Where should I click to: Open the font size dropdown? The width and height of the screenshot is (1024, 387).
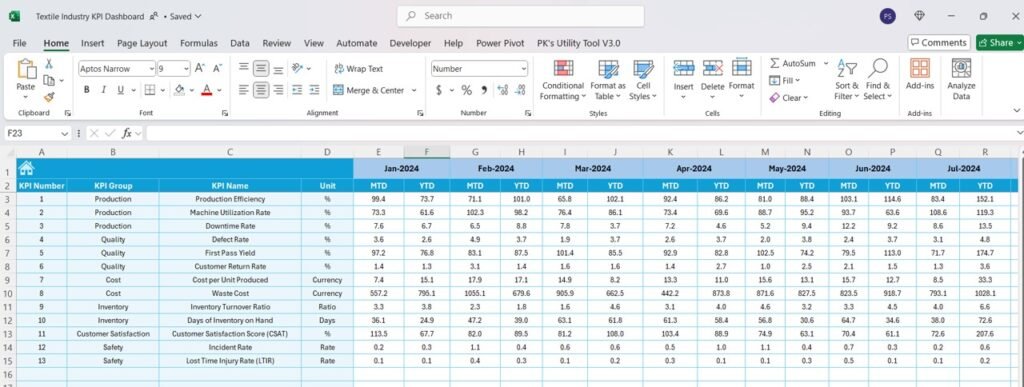point(186,69)
